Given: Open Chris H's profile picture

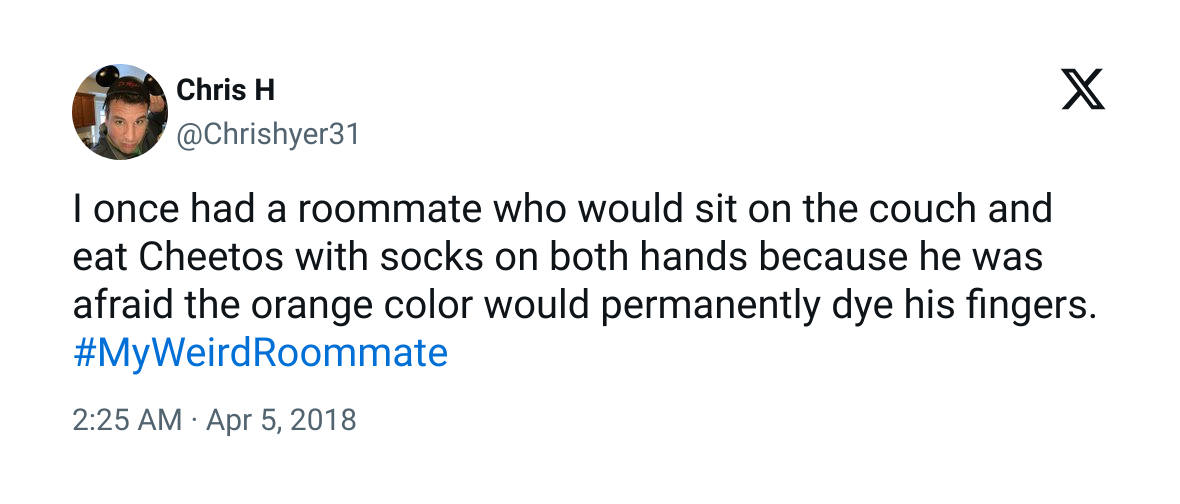Looking at the screenshot, I should tap(120, 112).
